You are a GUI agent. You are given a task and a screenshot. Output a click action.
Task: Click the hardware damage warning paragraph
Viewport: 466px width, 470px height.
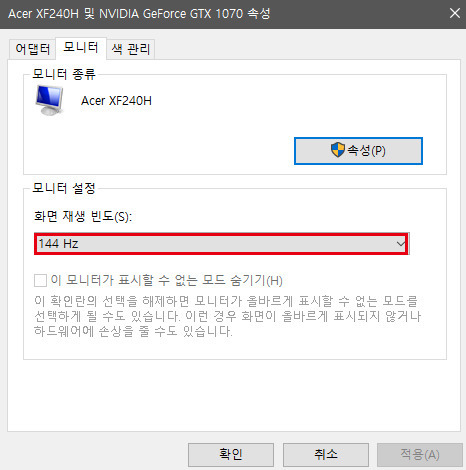(x=228, y=316)
